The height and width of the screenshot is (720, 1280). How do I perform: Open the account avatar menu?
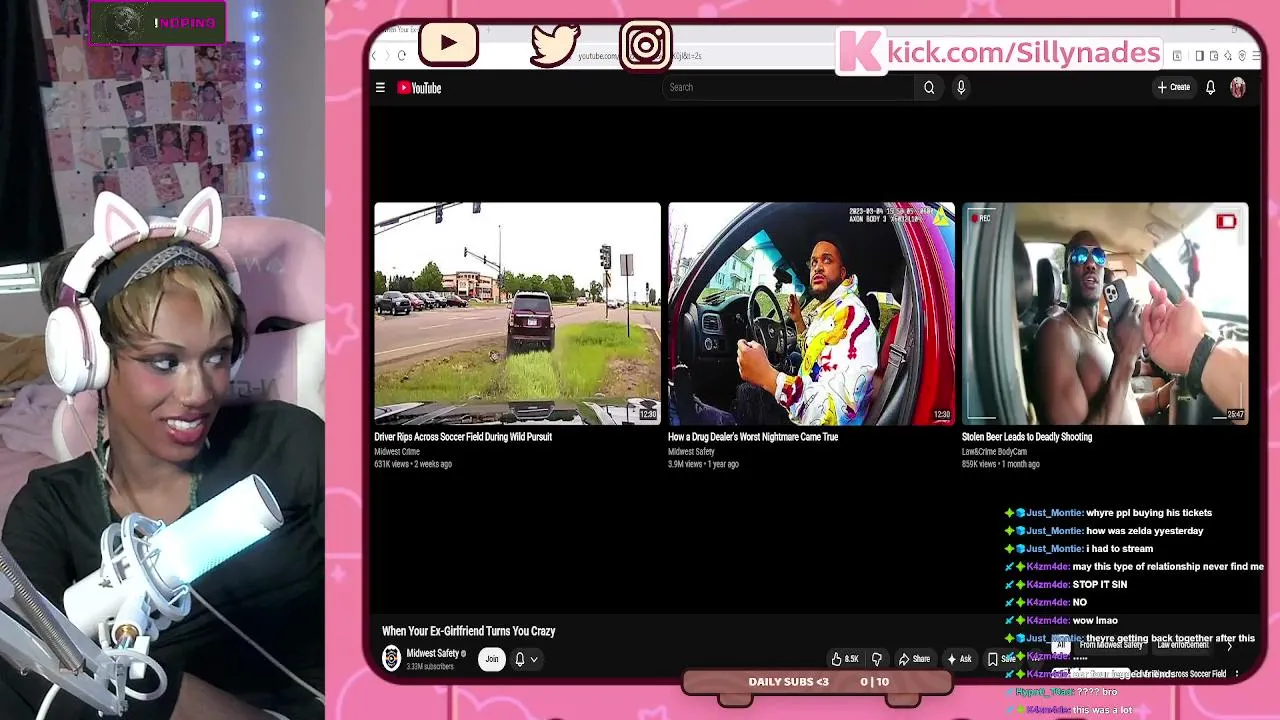(1238, 87)
